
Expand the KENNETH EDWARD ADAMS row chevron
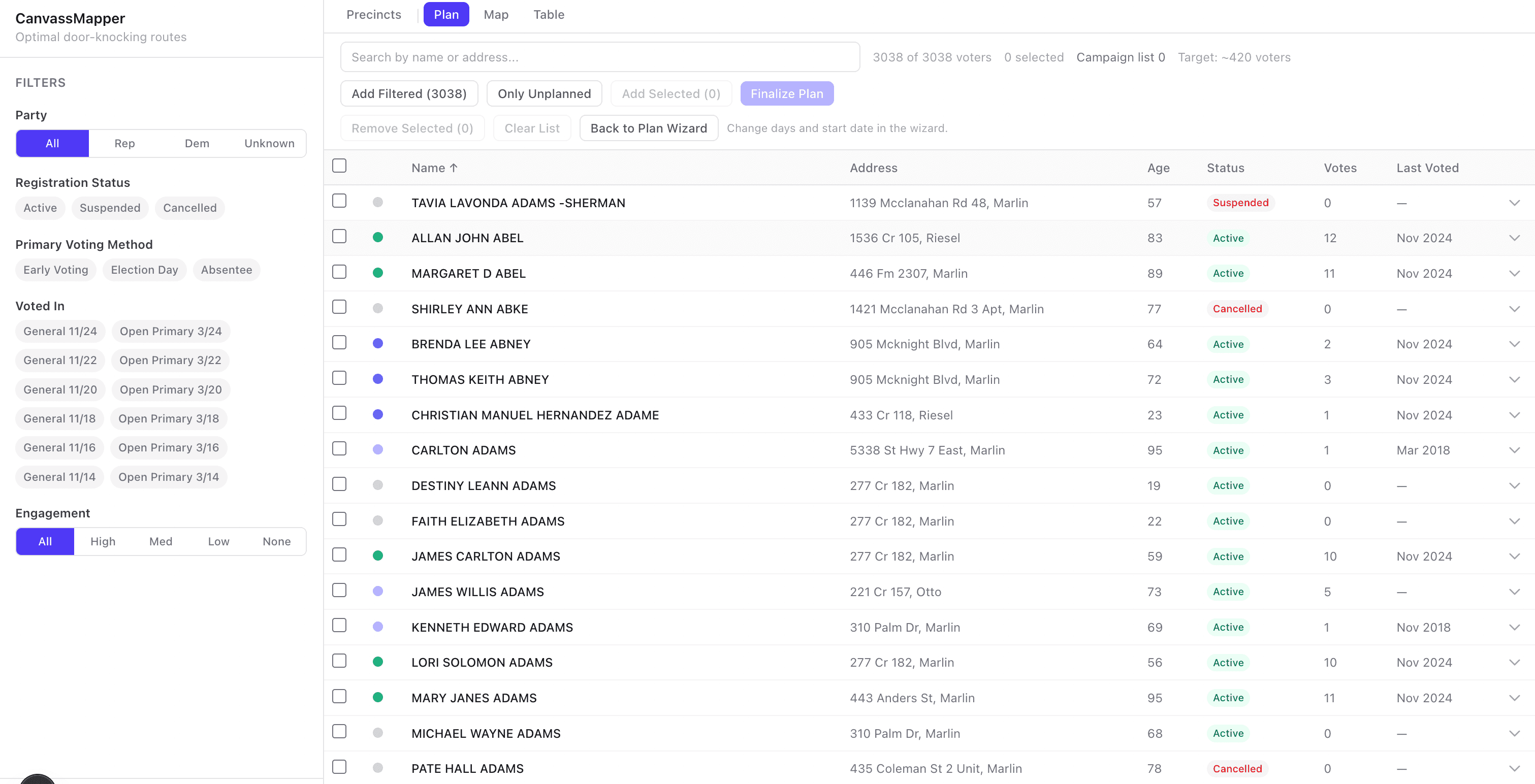pyautogui.click(x=1514, y=627)
